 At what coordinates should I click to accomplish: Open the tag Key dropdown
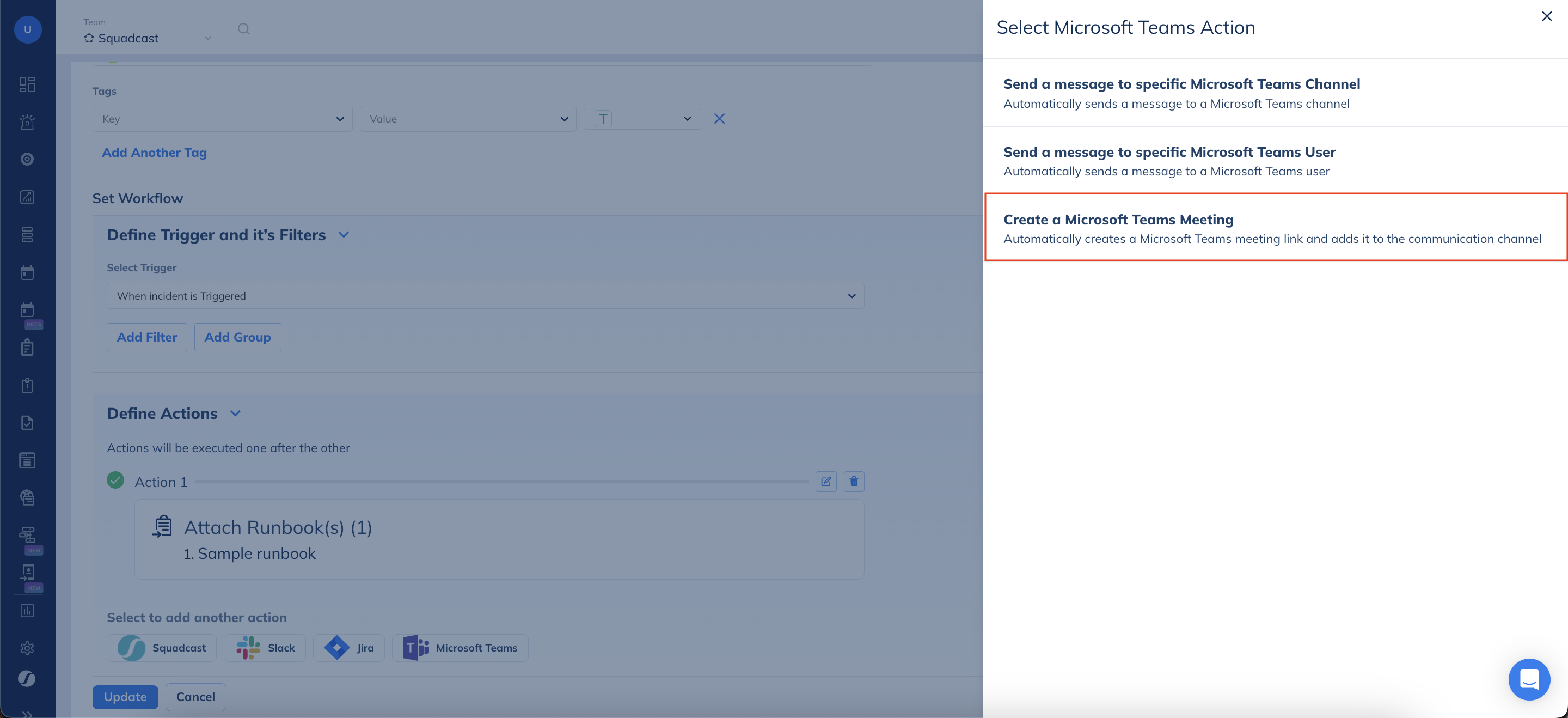pyautogui.click(x=222, y=119)
